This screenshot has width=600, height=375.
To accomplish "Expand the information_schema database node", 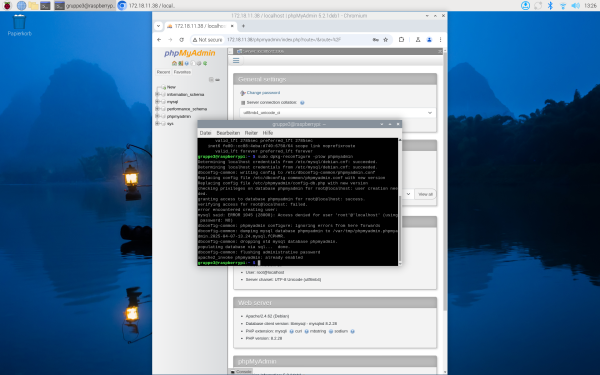I will [x=157, y=94].
